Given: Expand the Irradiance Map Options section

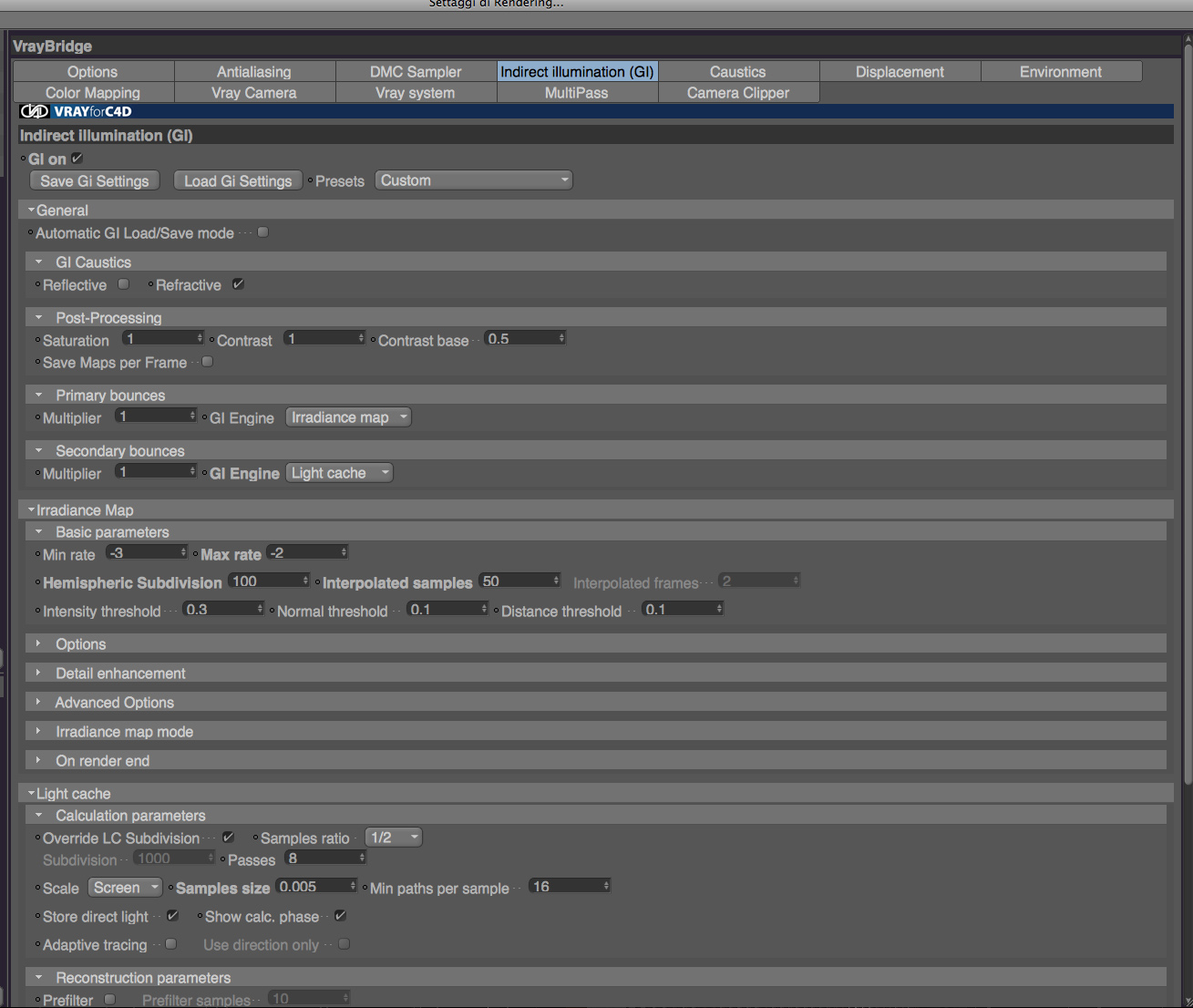Looking at the screenshot, I should pyautogui.click(x=38, y=643).
